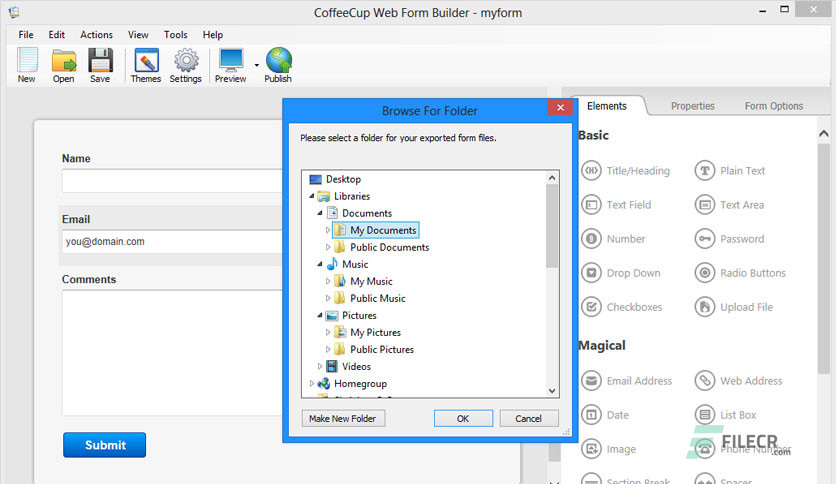Add an Email Address element

[x=626, y=381]
